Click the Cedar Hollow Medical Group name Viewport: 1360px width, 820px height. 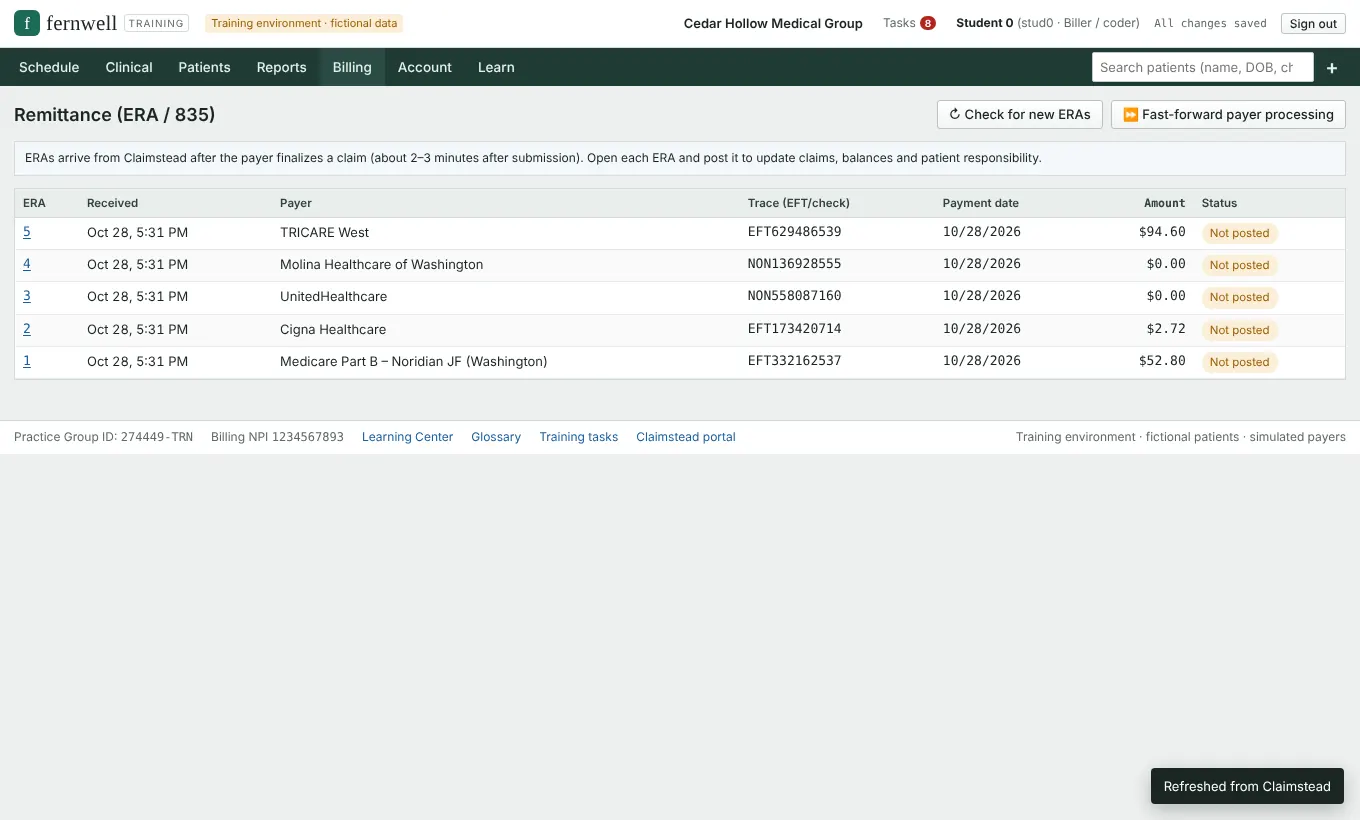(773, 23)
